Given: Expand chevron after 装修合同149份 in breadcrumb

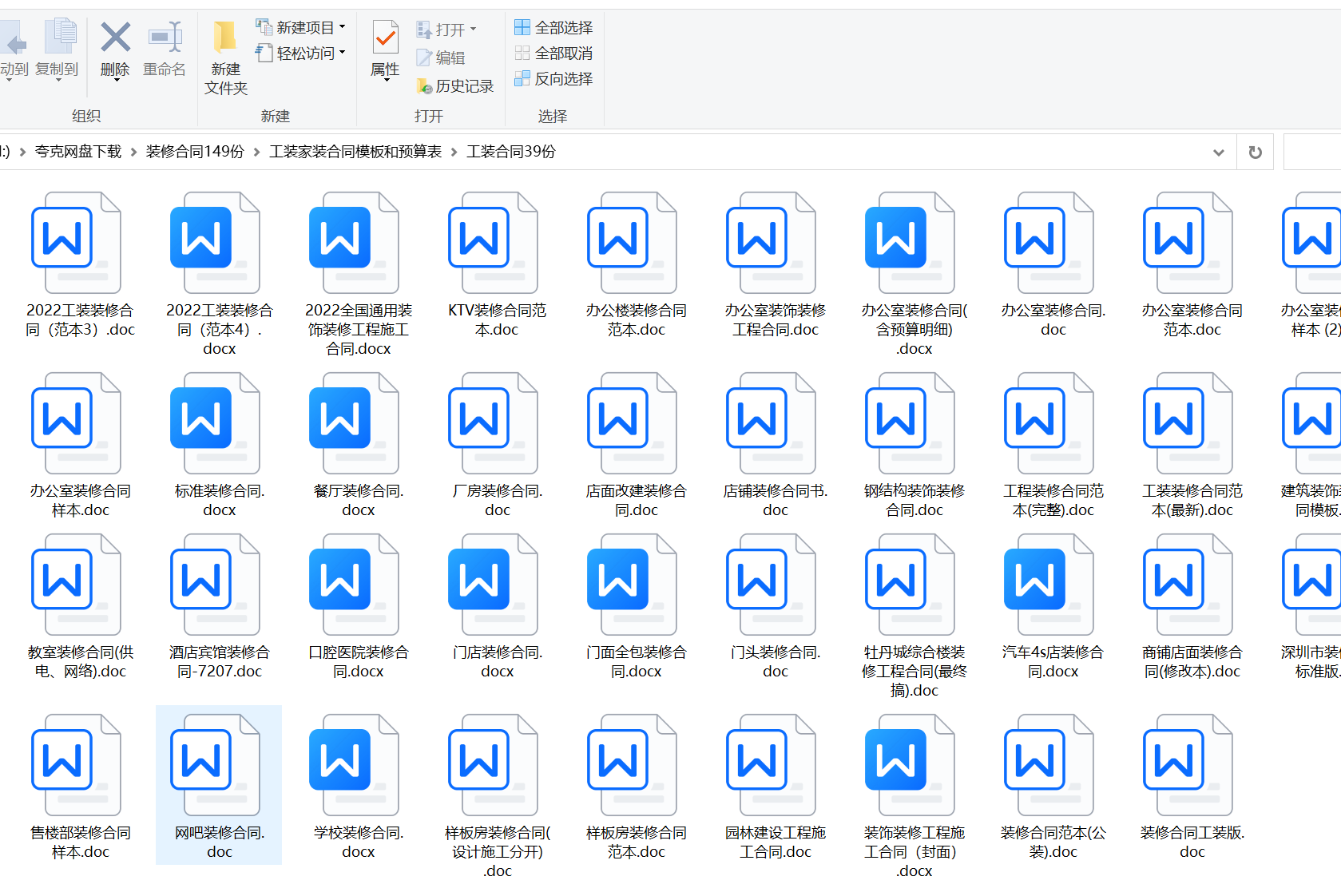Looking at the screenshot, I should [256, 152].
